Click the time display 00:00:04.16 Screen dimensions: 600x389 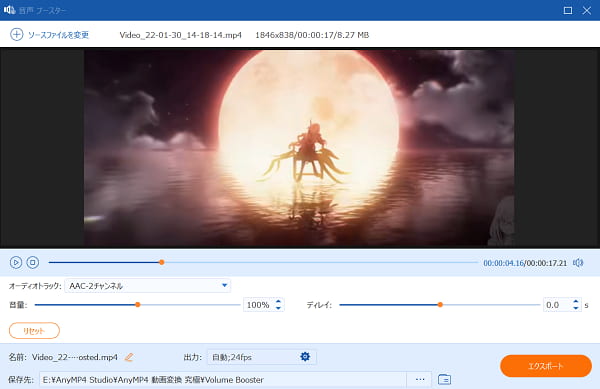[x=503, y=263]
